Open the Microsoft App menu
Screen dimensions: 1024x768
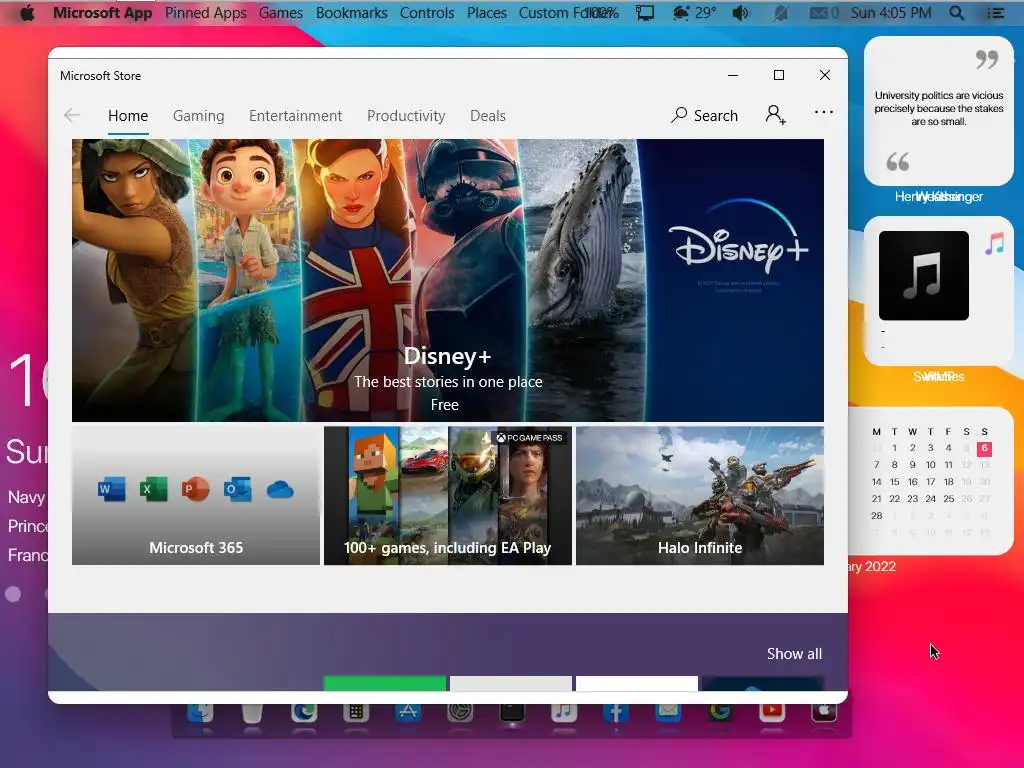click(103, 13)
